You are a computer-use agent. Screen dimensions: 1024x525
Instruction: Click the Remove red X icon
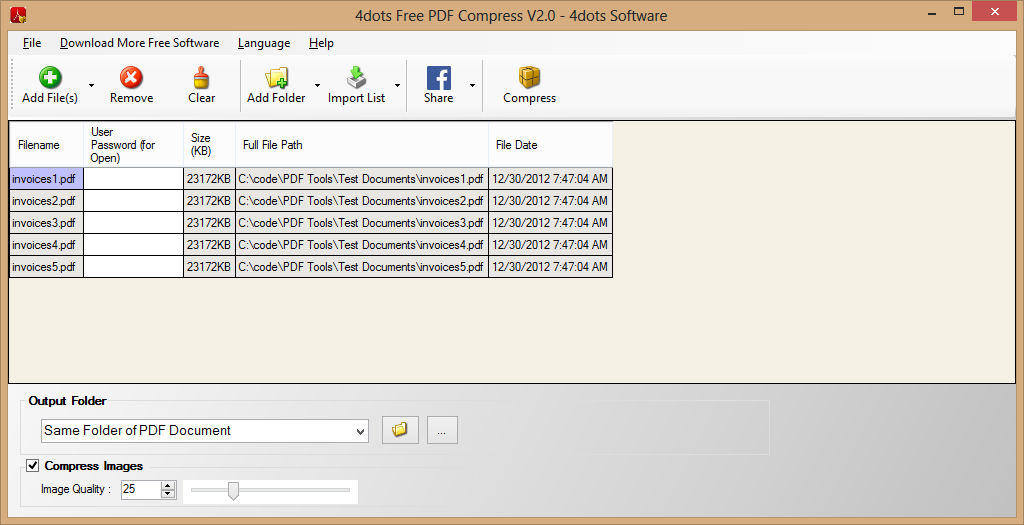tap(131, 78)
